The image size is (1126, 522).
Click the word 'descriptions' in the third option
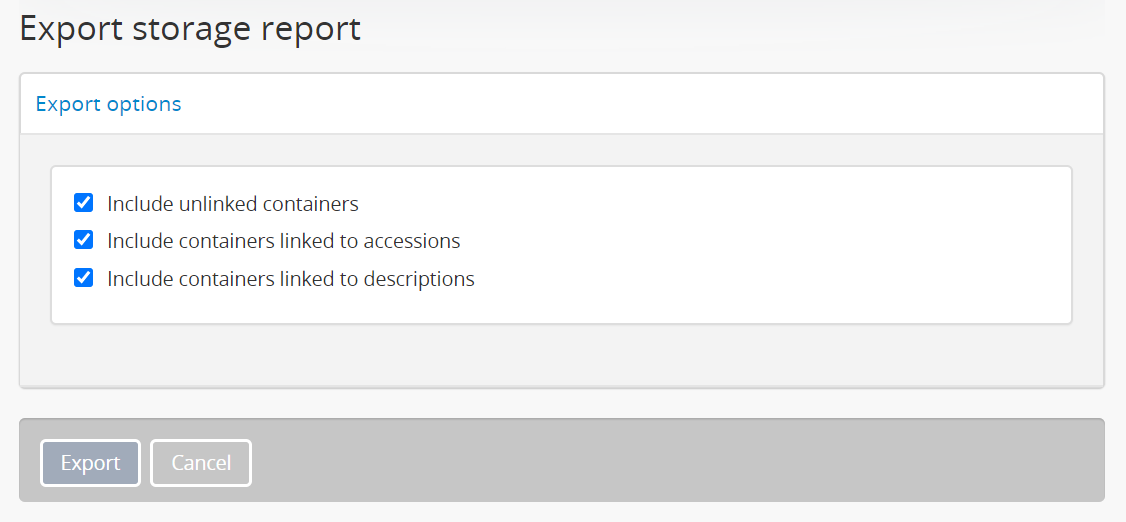point(421,279)
